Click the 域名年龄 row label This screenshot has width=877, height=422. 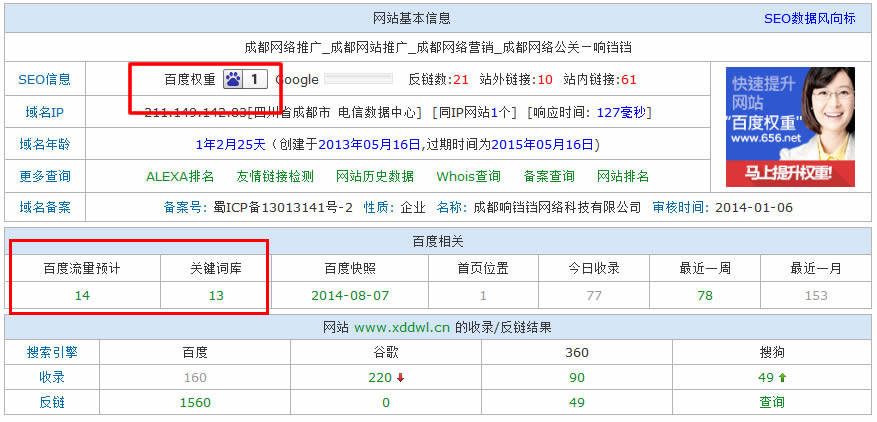[x=45, y=145]
